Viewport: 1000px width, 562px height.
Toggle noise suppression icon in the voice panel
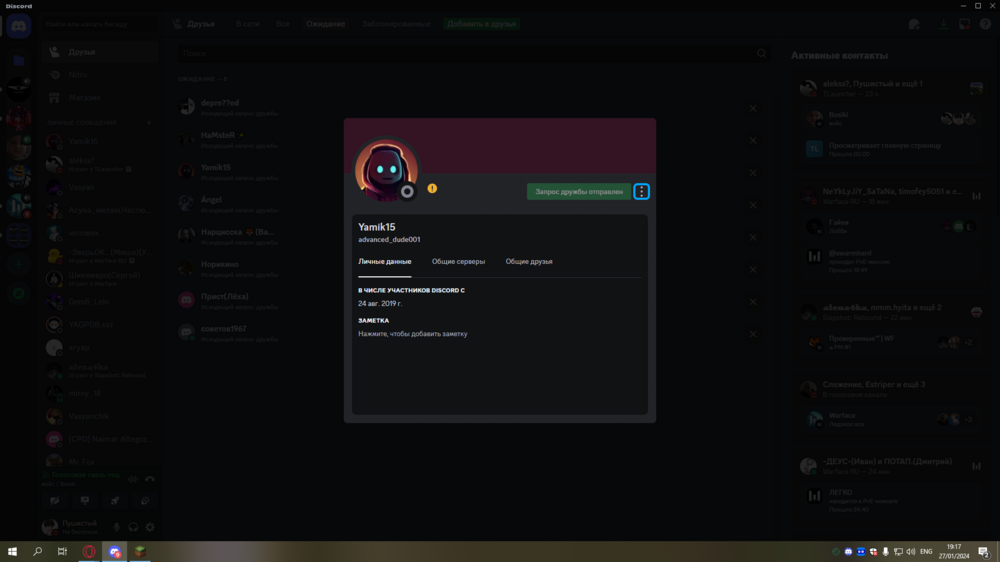[x=133, y=479]
